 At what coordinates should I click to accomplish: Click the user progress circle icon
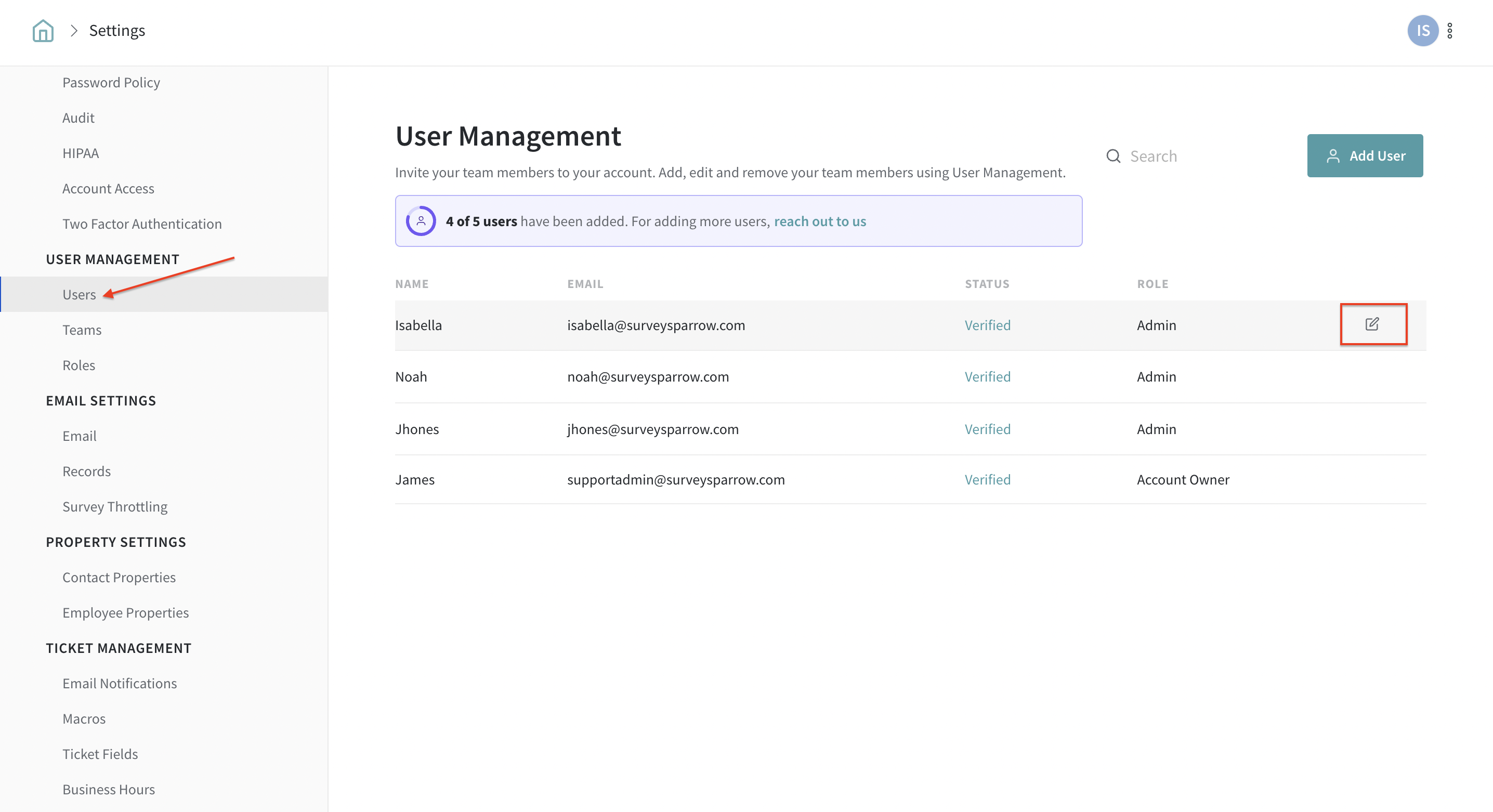point(421,221)
